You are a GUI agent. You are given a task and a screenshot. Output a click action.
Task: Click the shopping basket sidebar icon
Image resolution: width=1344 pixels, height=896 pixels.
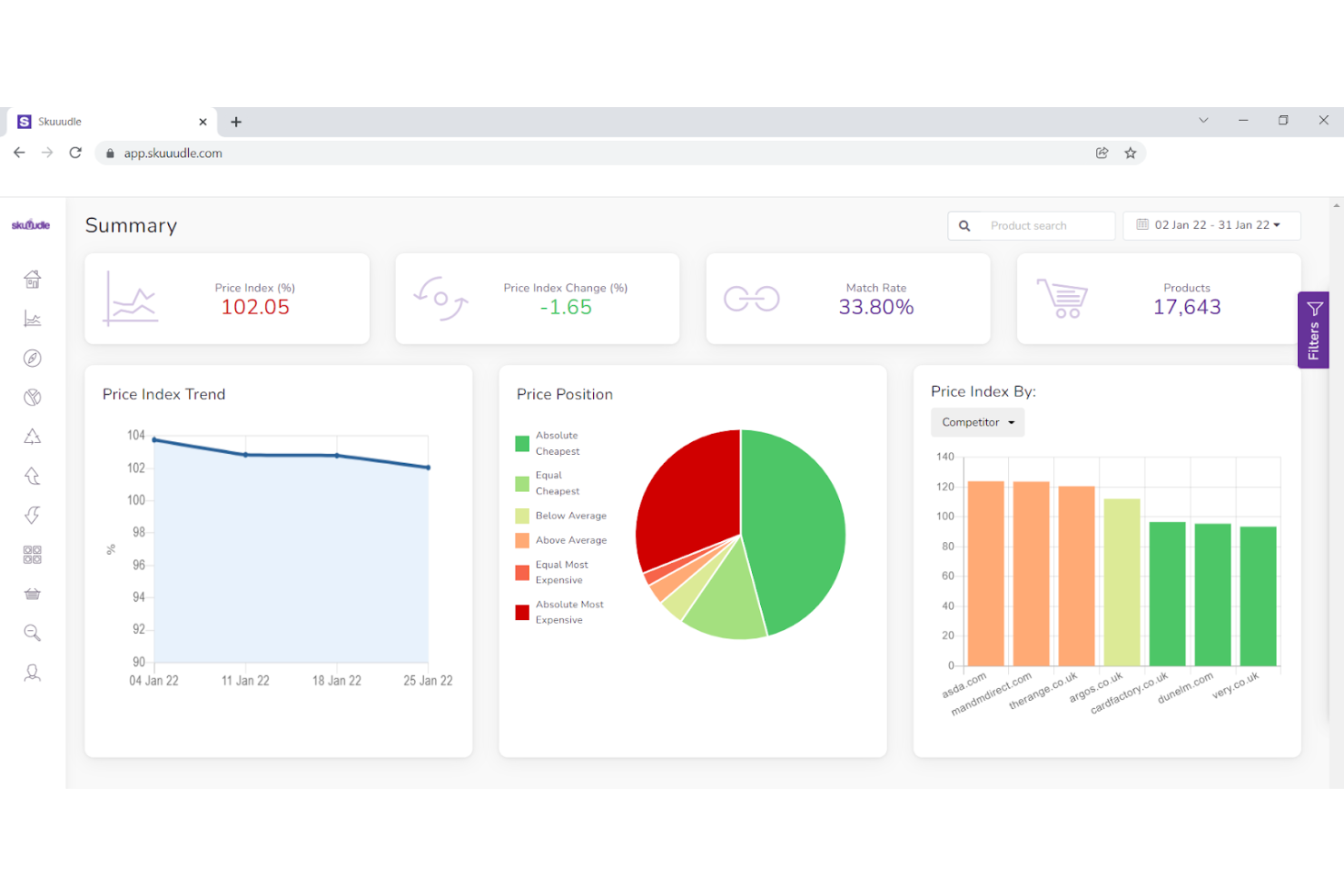[32, 594]
